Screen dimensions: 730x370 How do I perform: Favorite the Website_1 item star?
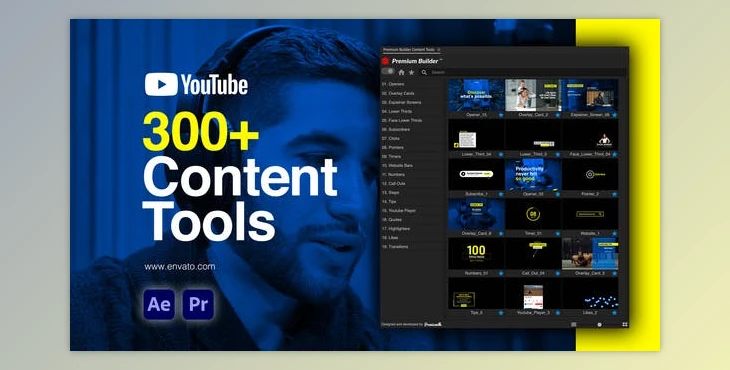click(615, 234)
